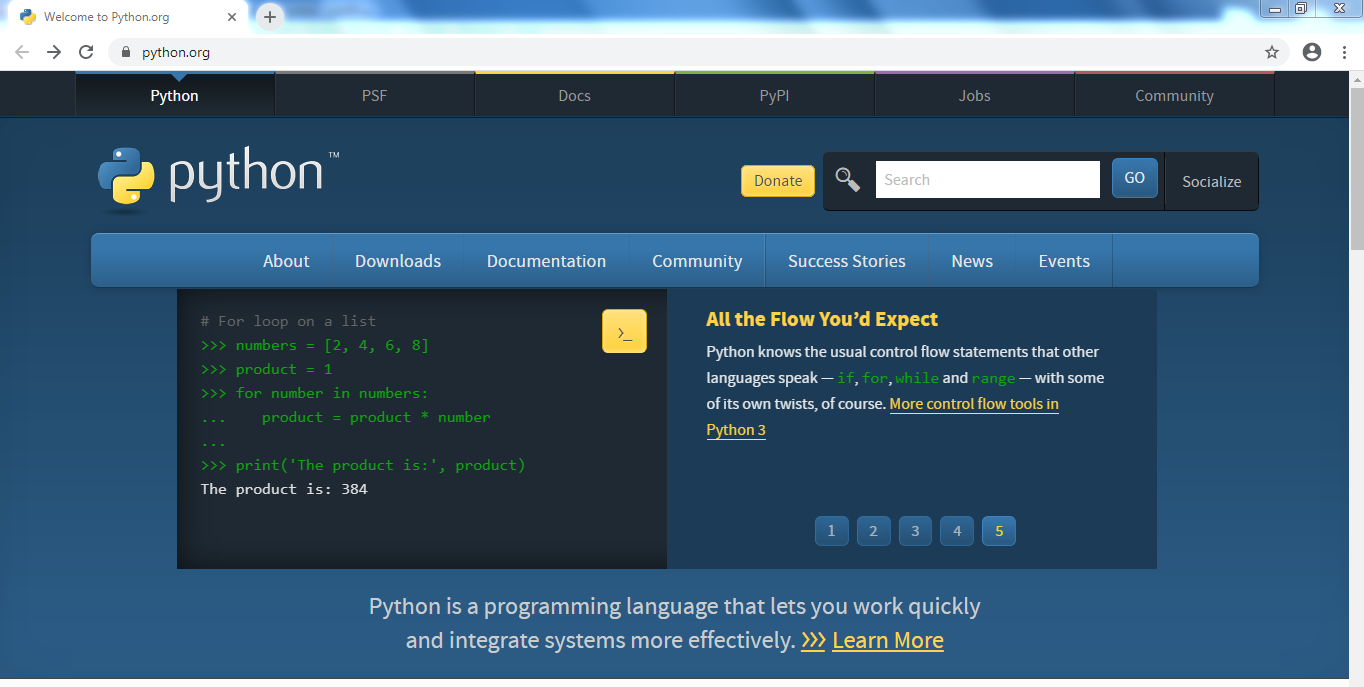Image resolution: width=1364 pixels, height=687 pixels.
Task: Click the magnifying glass search icon
Action: pyautogui.click(x=848, y=180)
